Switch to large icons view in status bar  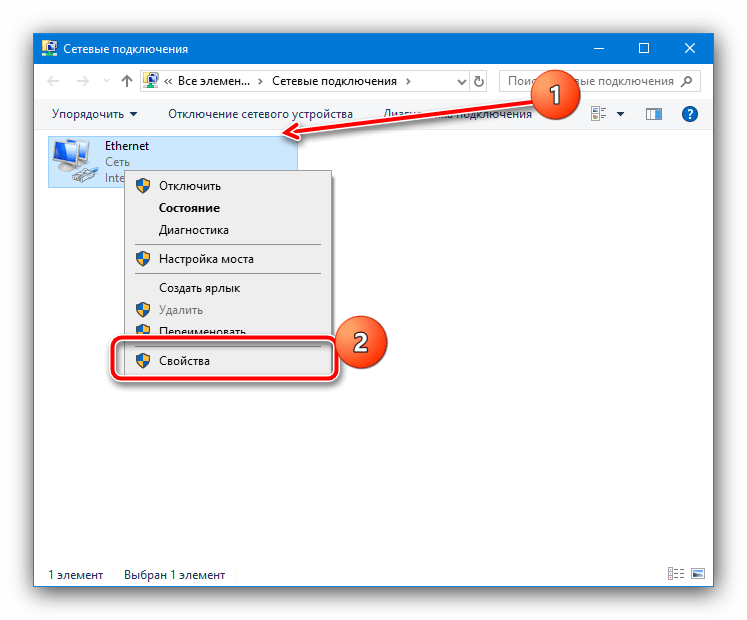click(697, 573)
